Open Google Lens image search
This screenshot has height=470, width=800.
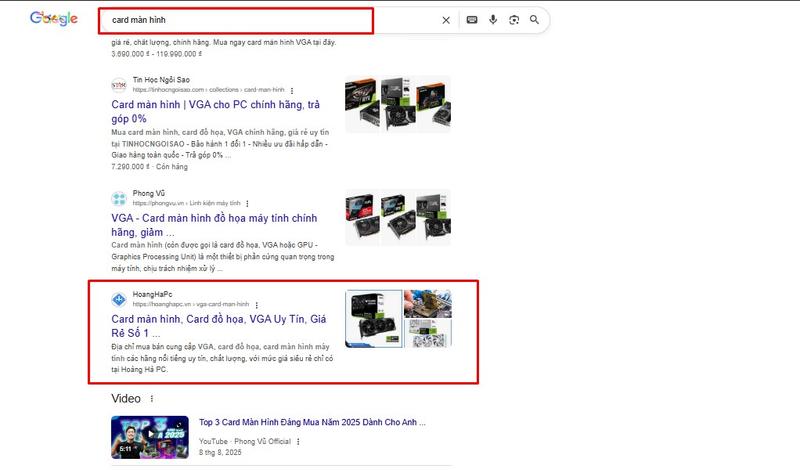point(514,20)
